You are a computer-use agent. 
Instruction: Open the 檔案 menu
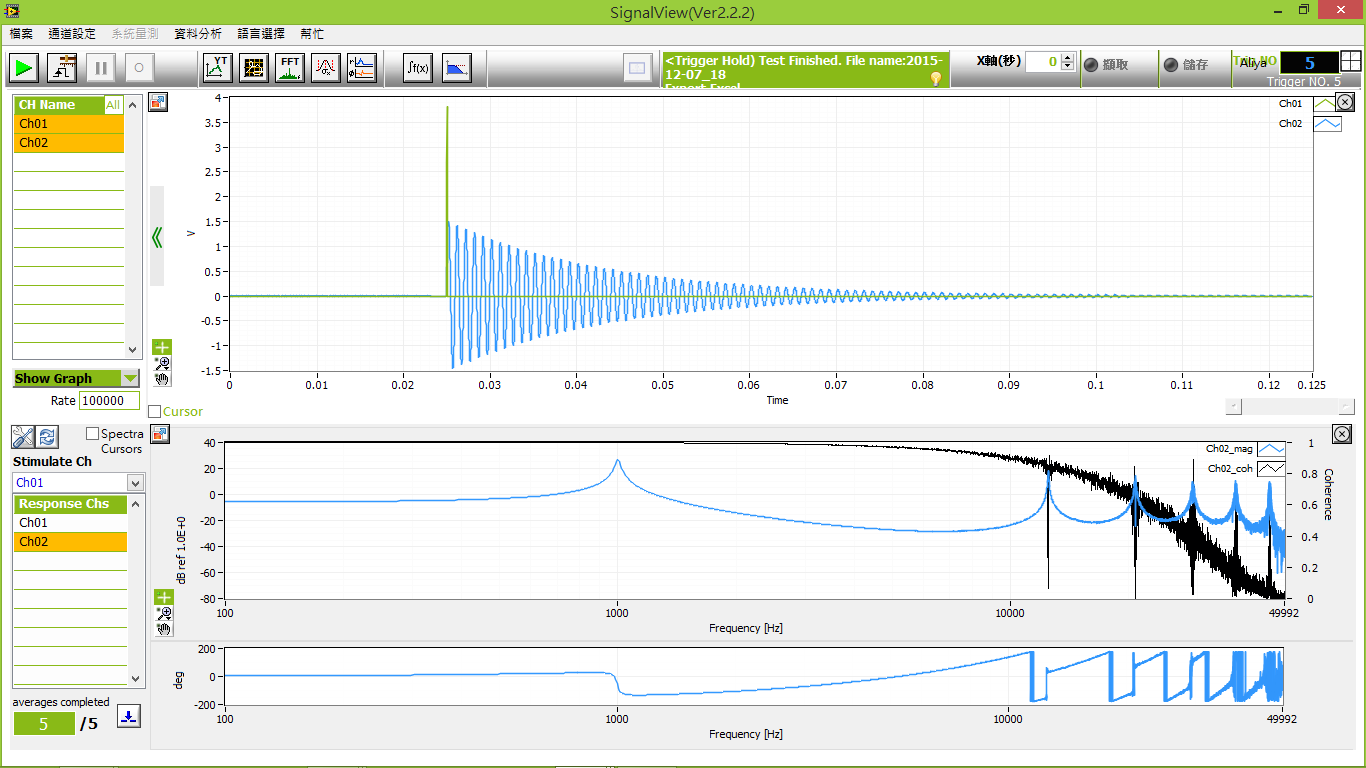(x=21, y=34)
